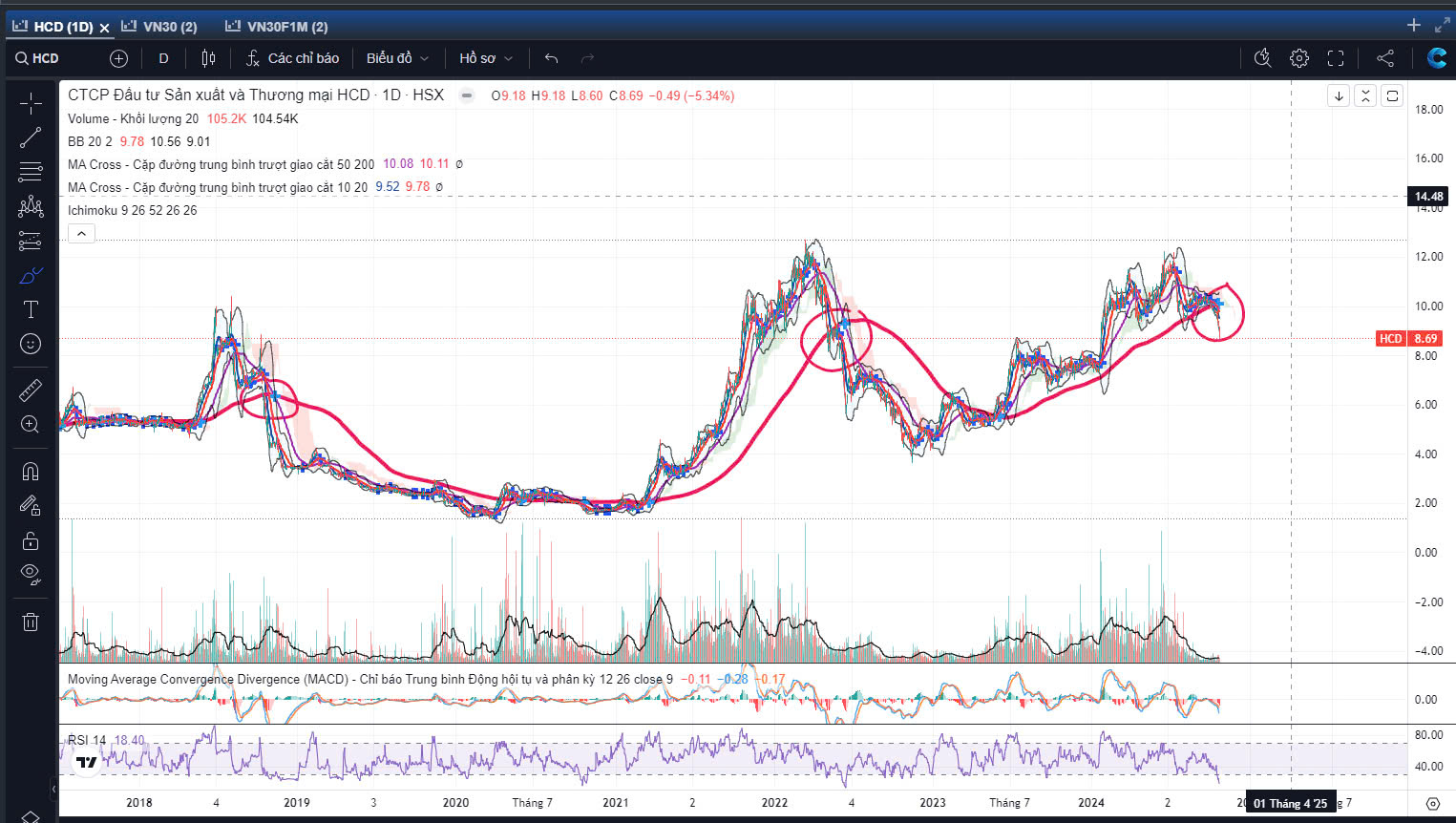
Task: Switch to the VN30F1M (2) tab
Action: pos(278,27)
